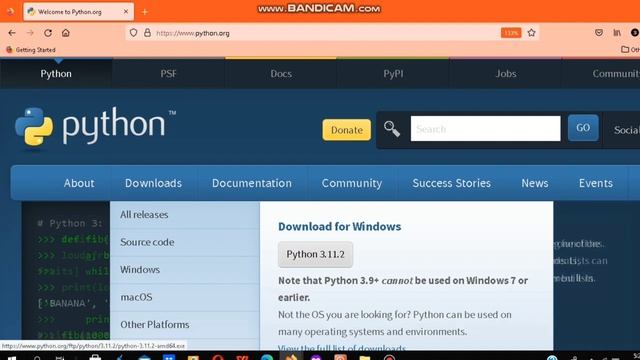This screenshot has height=360, width=640.
Task: Select the Welcome to Python.org browser tab
Action: 78,12
